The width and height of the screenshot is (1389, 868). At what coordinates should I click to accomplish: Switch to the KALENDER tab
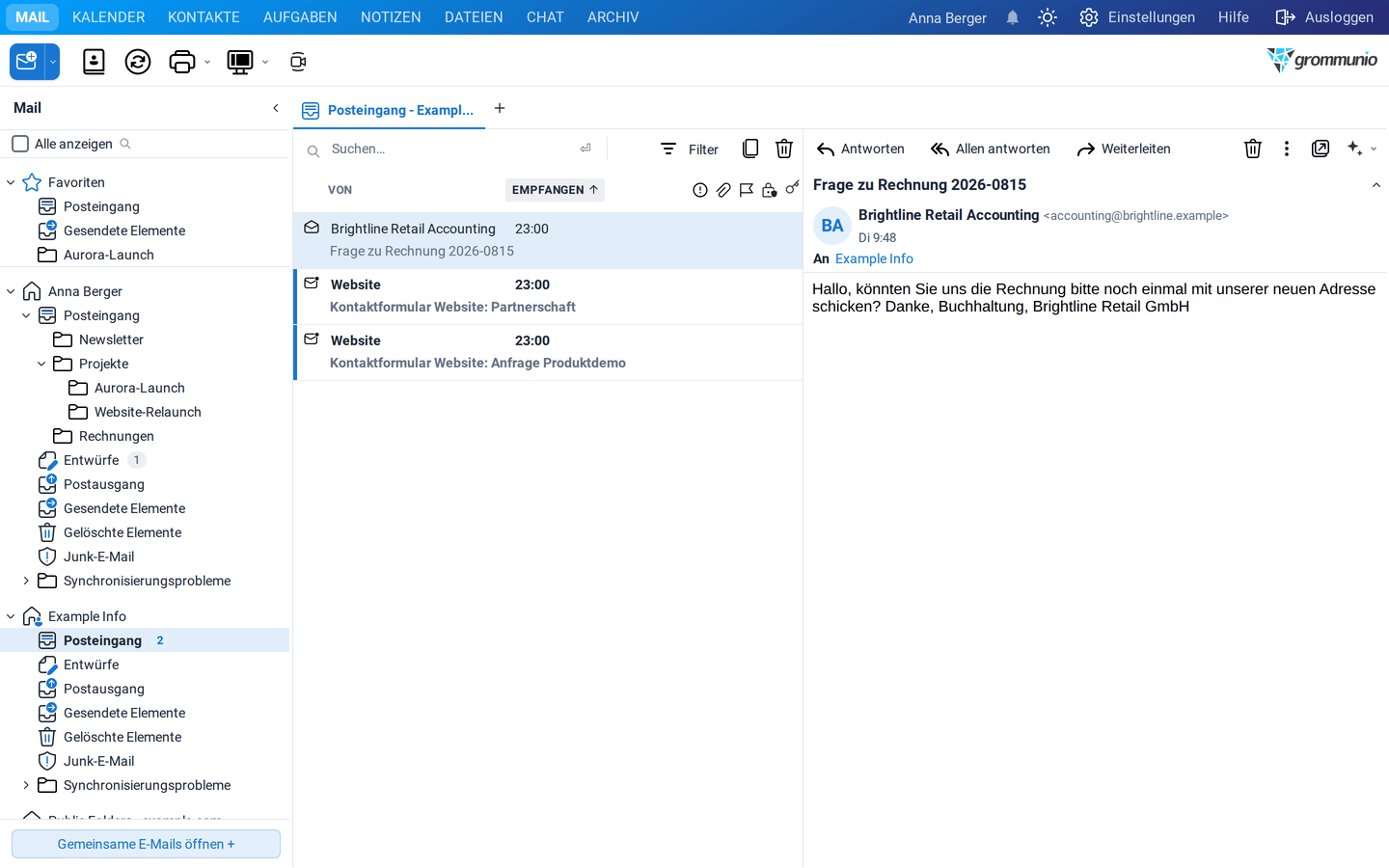(x=109, y=17)
